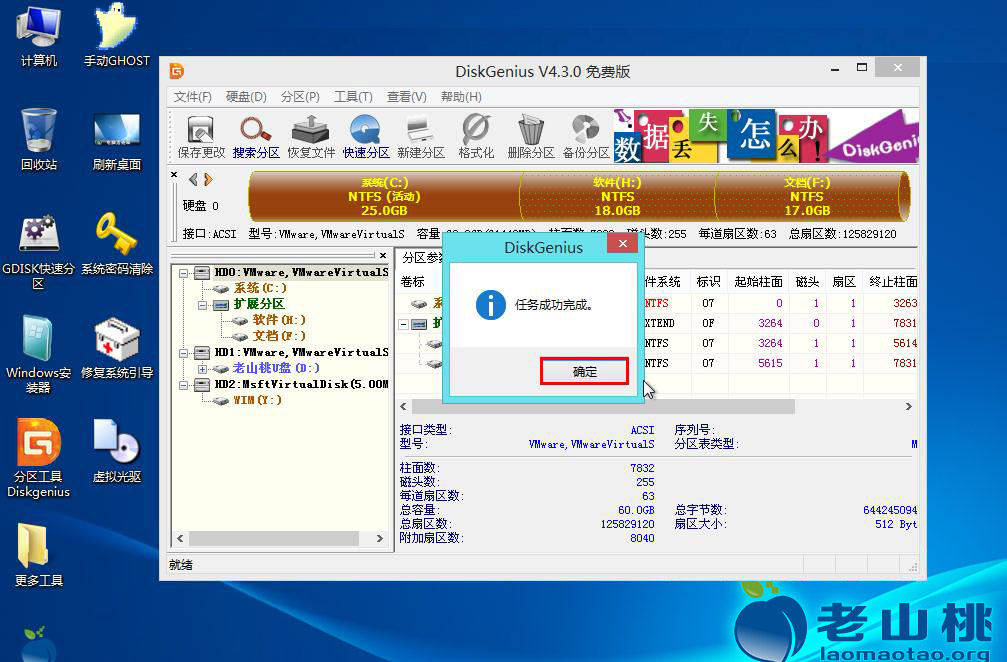
Task: Select the 软件(H:) partition bar segment
Action: 617,196
